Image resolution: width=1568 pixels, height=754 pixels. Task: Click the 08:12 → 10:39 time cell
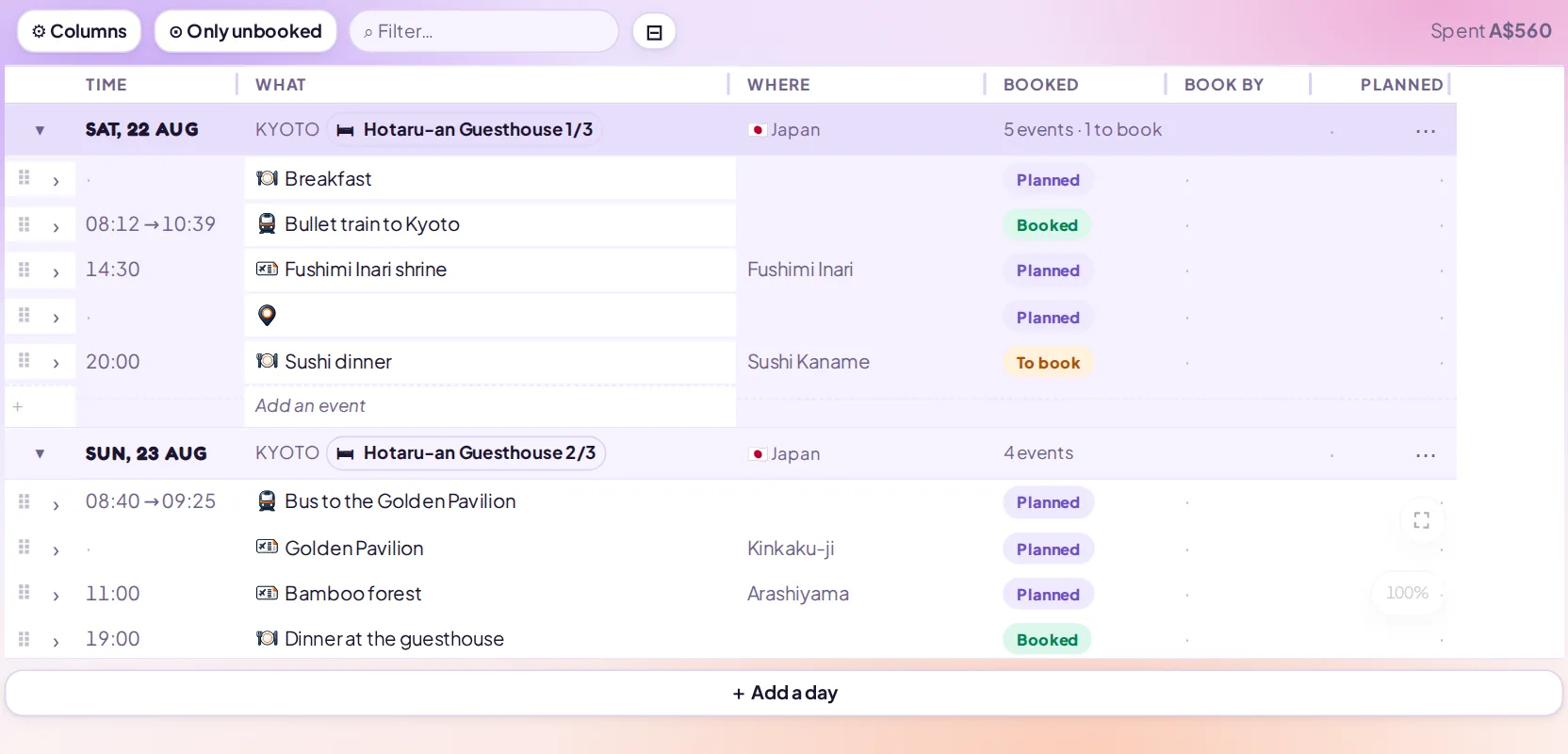151,224
